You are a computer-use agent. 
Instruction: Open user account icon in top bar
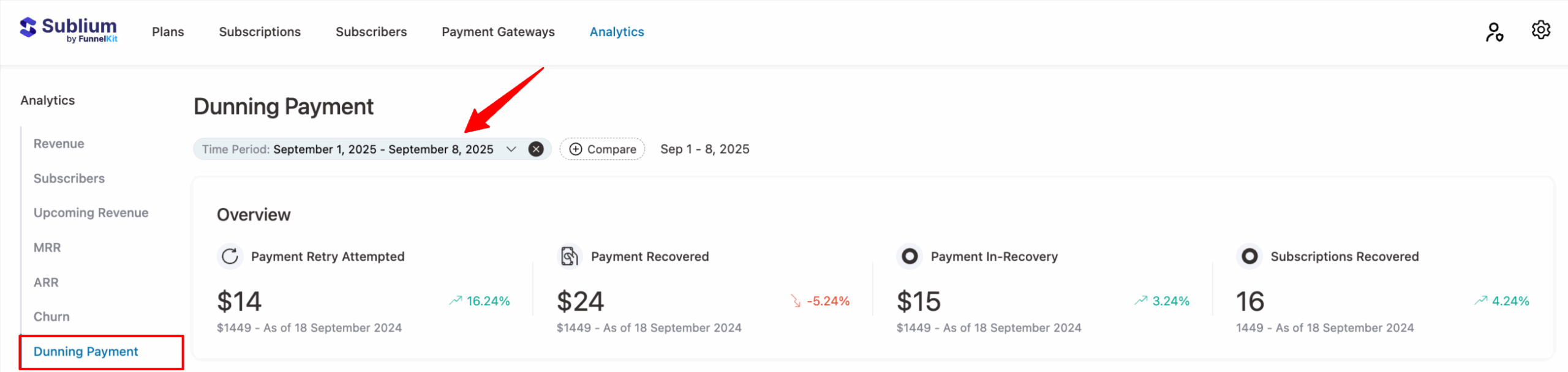(1494, 32)
